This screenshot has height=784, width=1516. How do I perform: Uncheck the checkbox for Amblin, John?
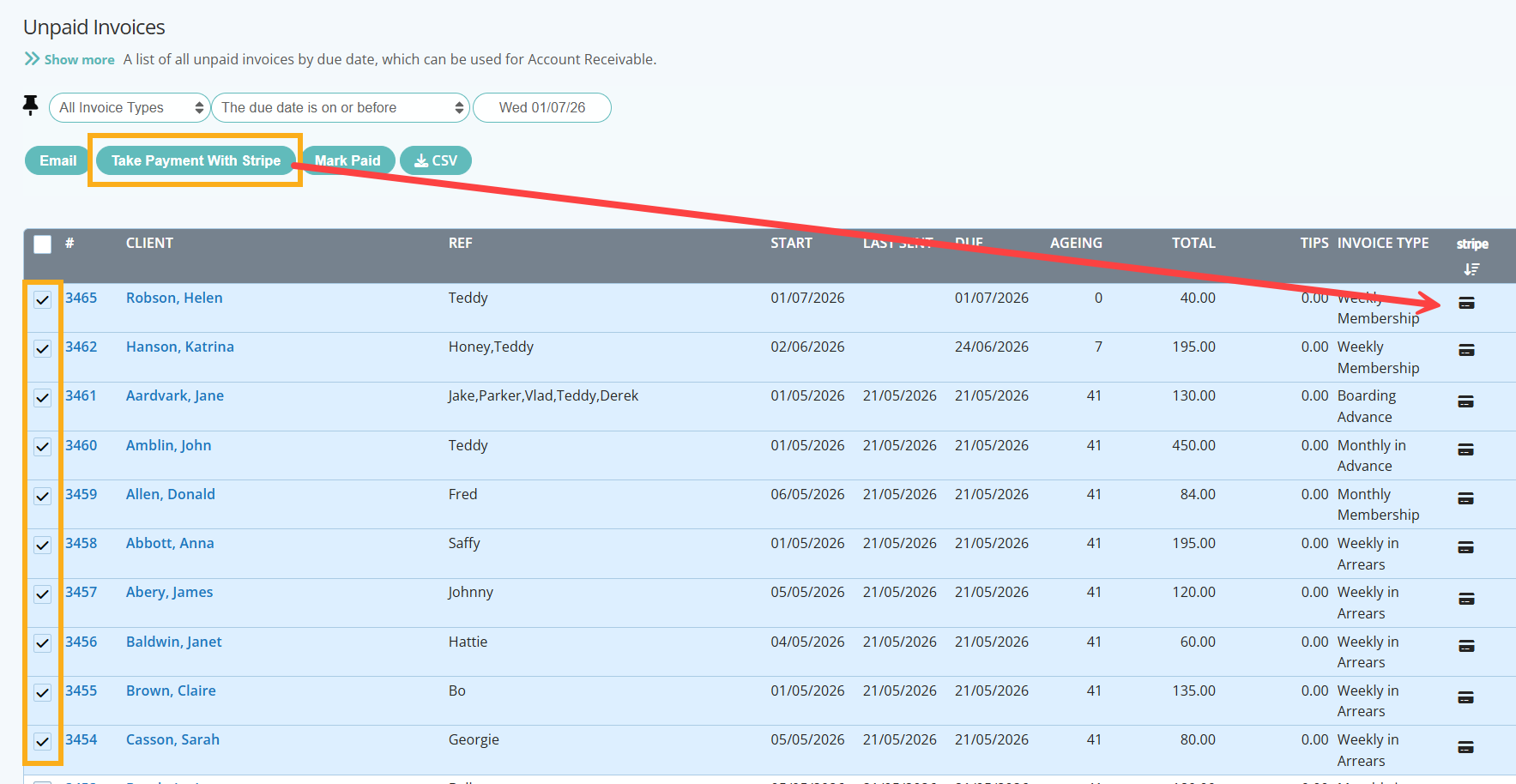(42, 447)
